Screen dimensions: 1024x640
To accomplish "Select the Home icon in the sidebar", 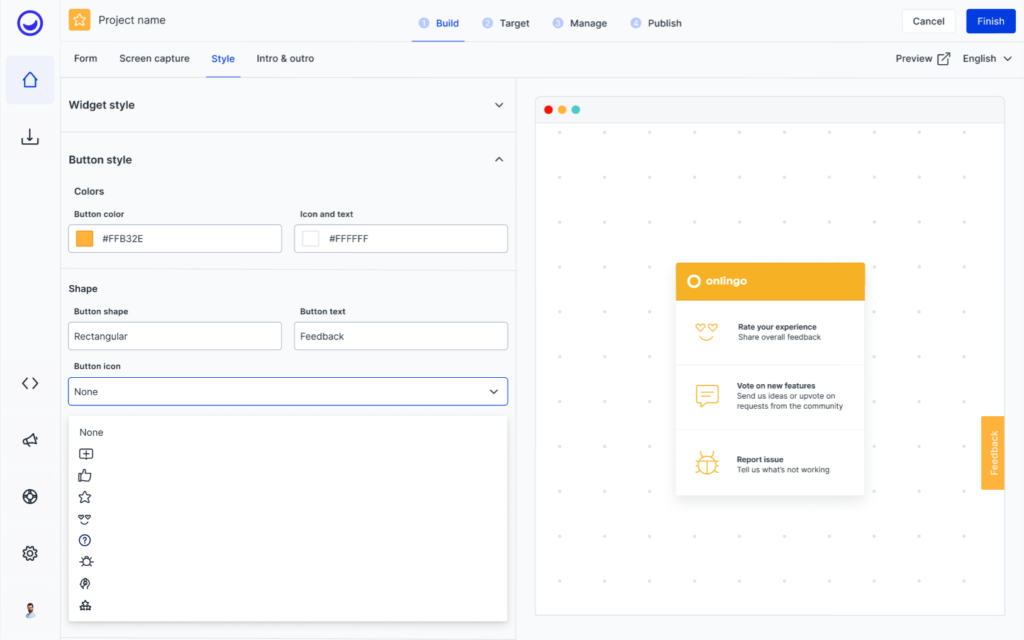I will point(29,80).
